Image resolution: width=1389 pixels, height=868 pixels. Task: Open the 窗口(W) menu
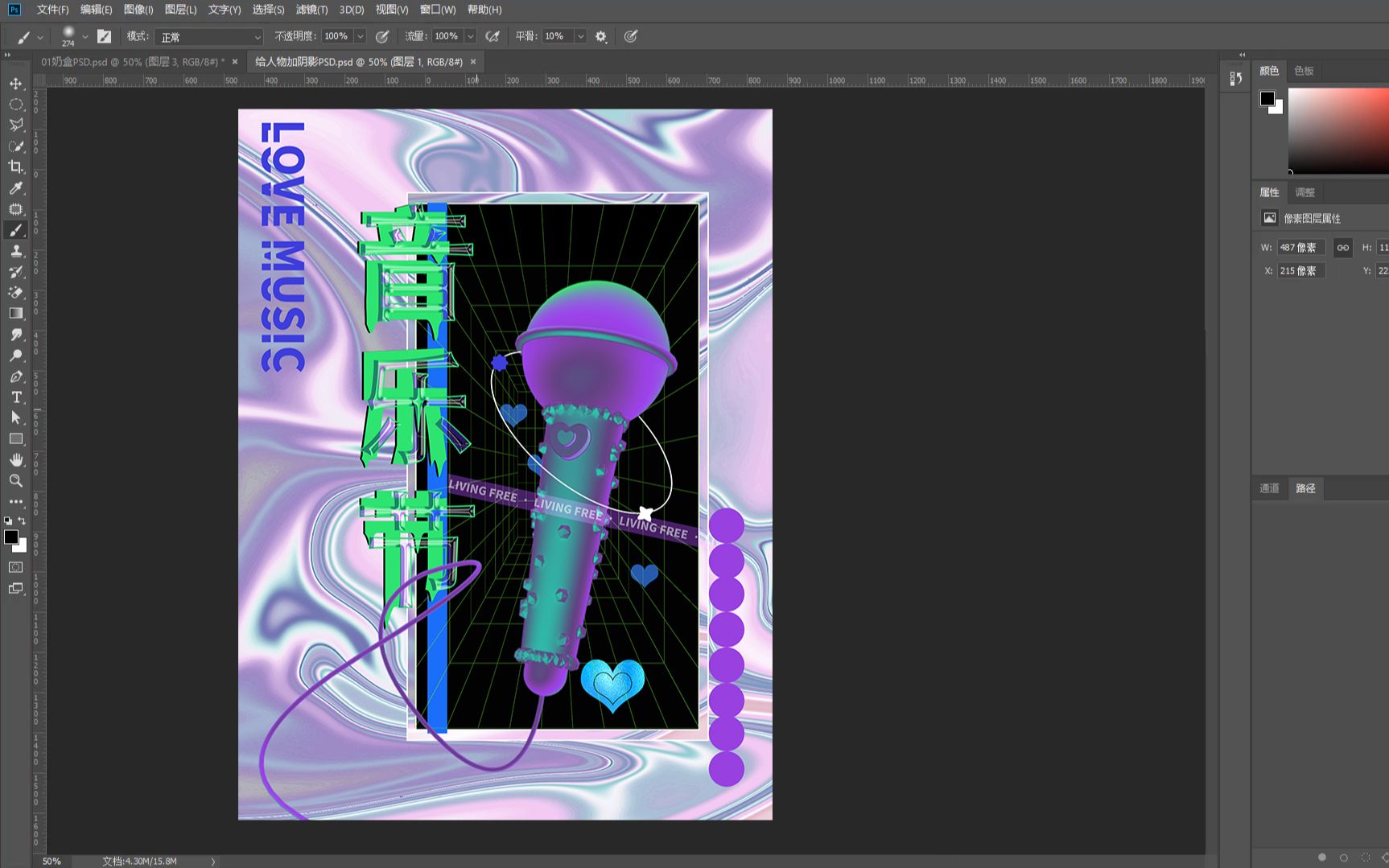click(438, 10)
